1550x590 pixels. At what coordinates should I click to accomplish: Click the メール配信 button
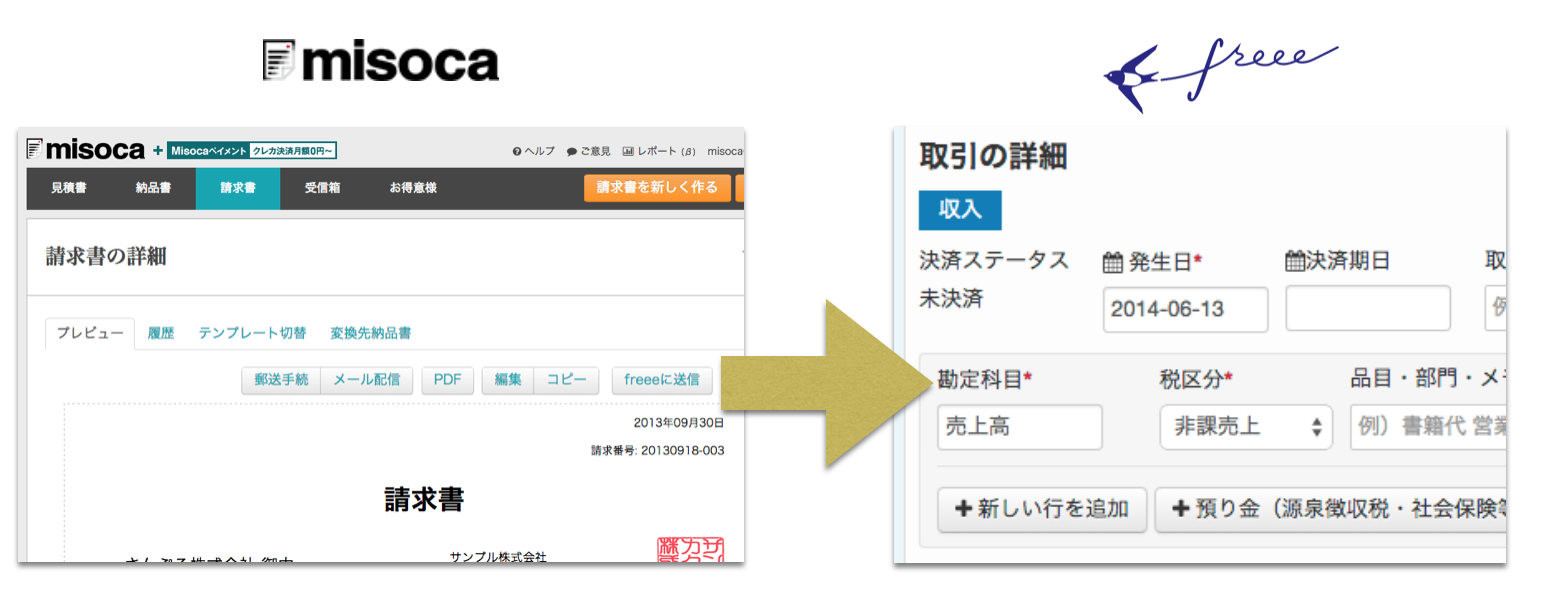[366, 380]
